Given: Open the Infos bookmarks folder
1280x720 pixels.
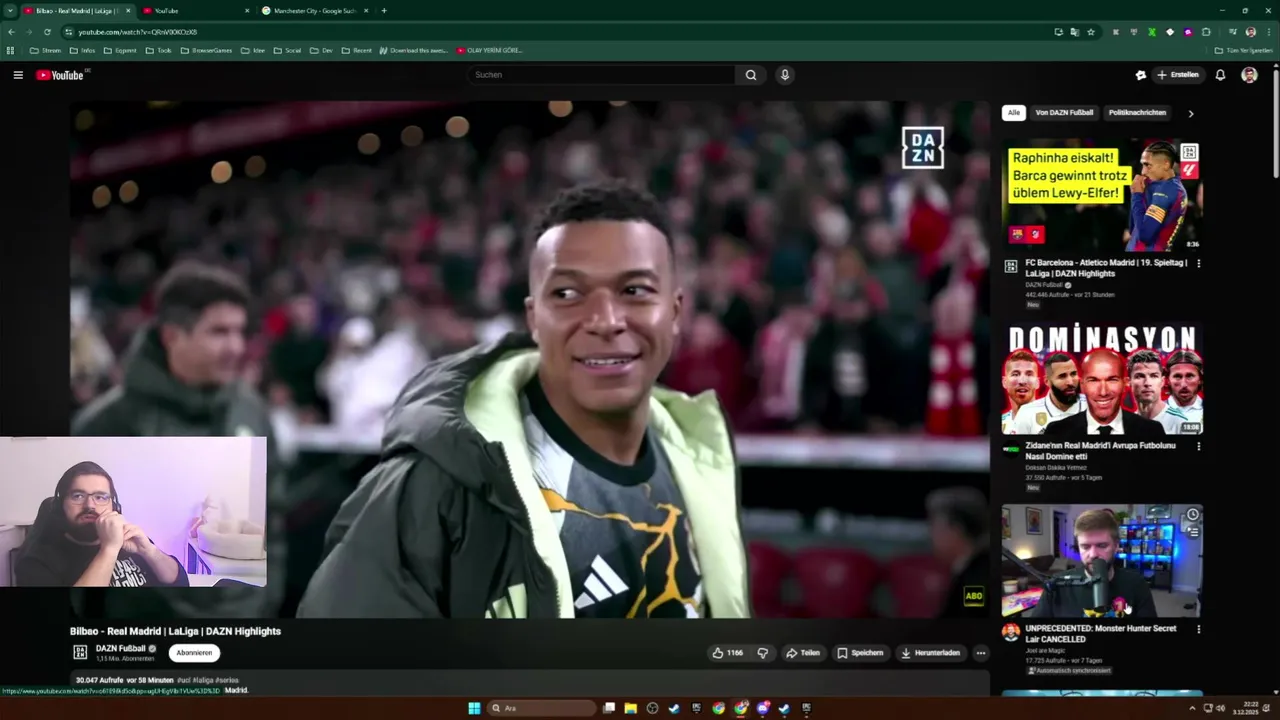Looking at the screenshot, I should 83,50.
